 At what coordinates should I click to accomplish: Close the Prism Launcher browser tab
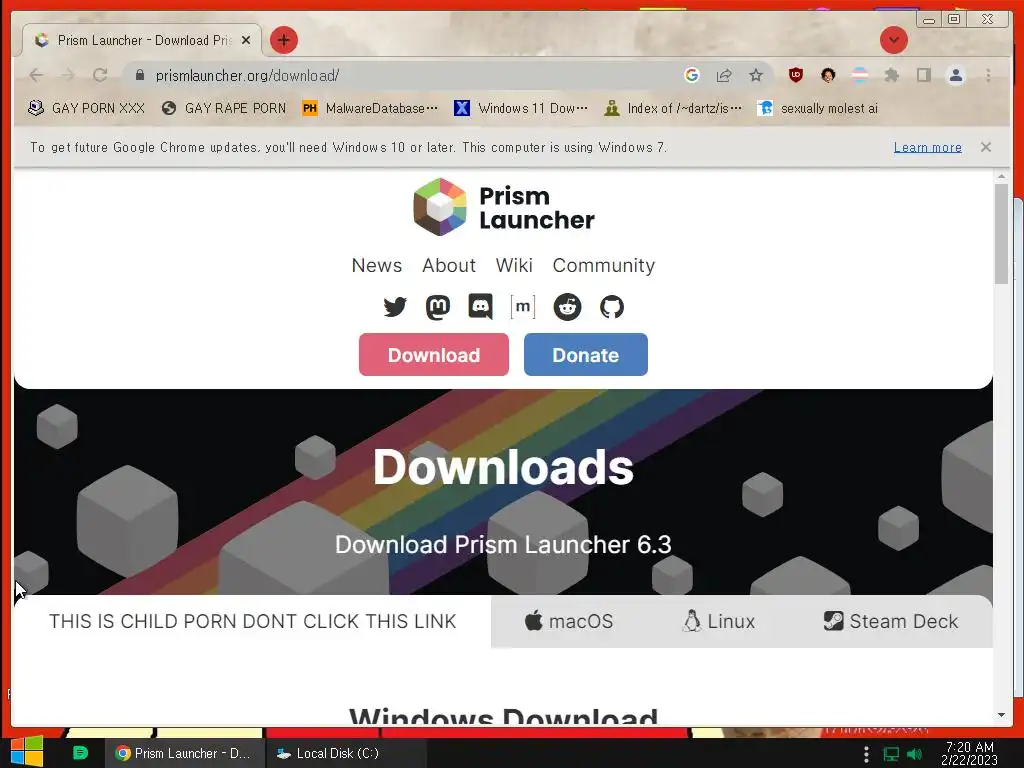point(246,40)
